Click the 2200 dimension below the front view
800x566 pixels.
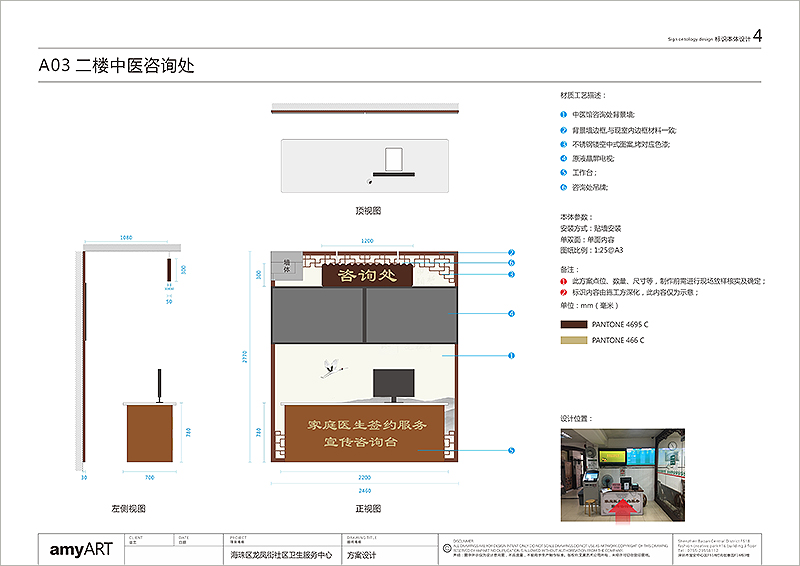tap(364, 478)
